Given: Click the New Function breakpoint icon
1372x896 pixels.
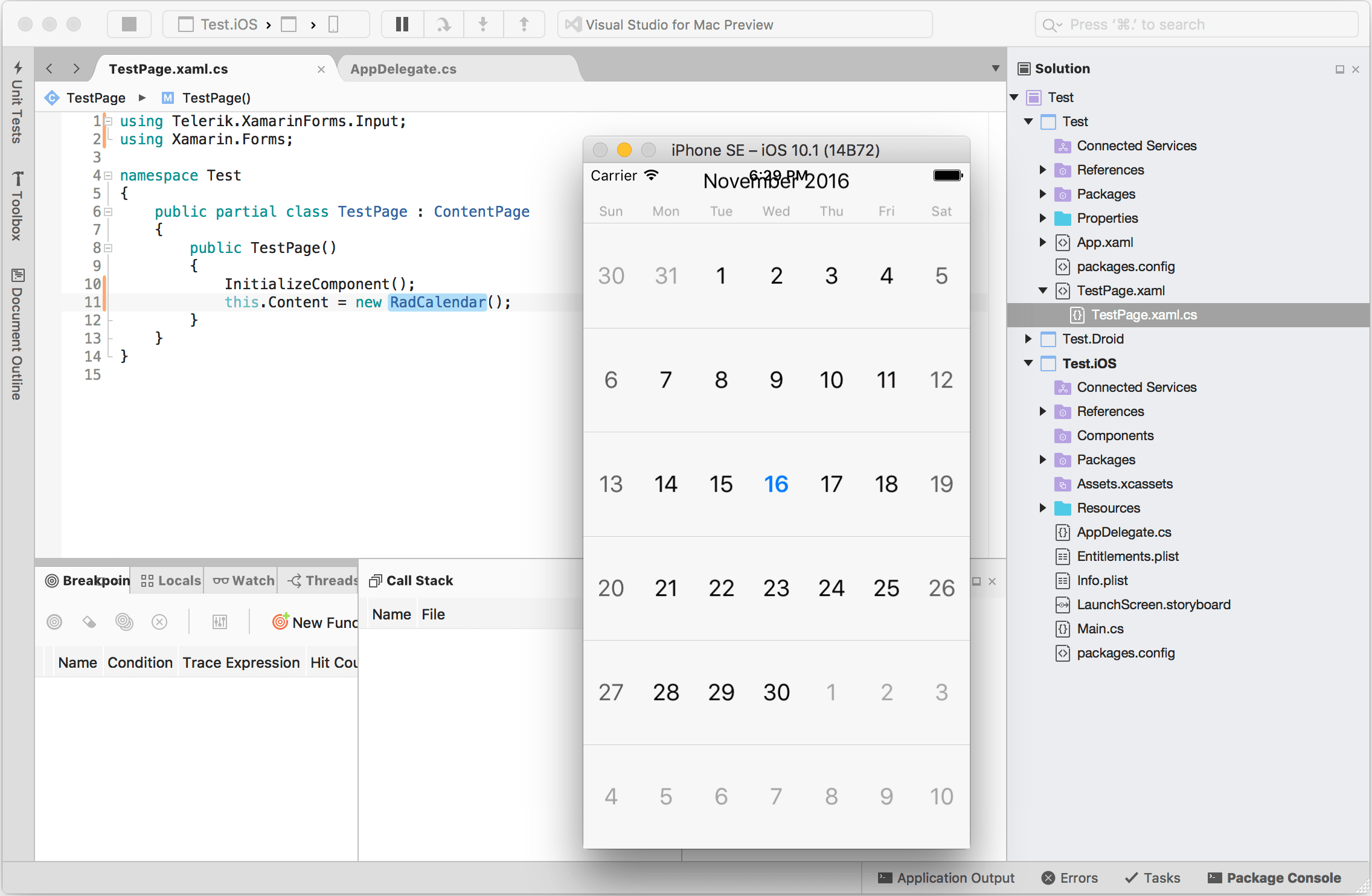Looking at the screenshot, I should click(x=278, y=622).
